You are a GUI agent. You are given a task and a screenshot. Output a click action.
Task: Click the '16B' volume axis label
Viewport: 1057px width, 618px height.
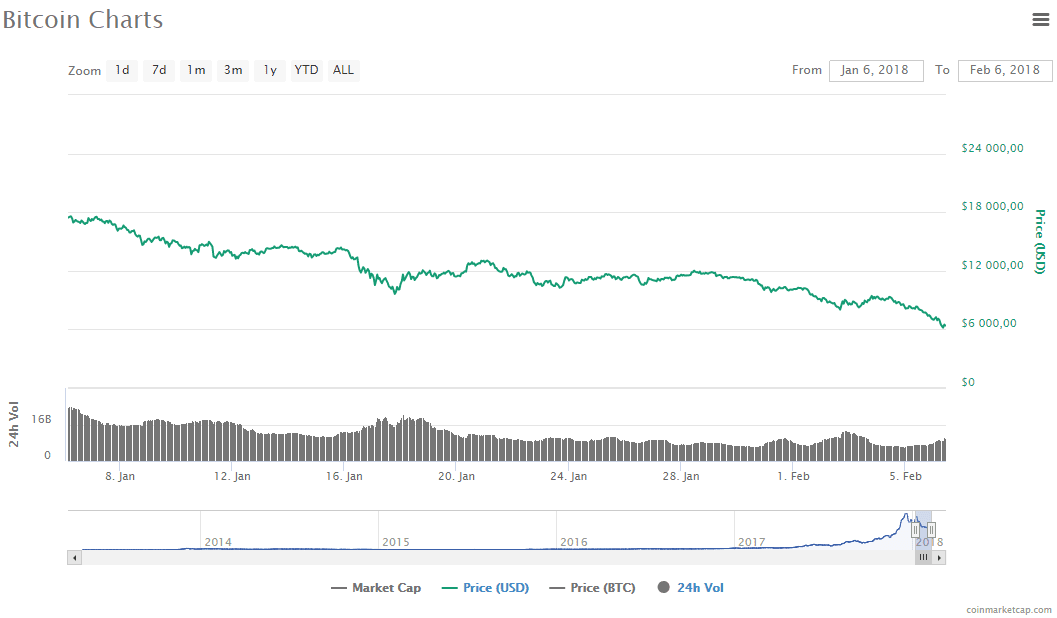(x=41, y=419)
